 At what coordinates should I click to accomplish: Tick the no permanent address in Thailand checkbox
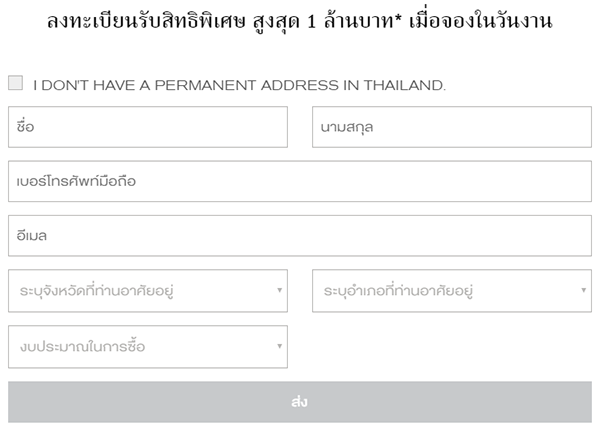coord(15,84)
